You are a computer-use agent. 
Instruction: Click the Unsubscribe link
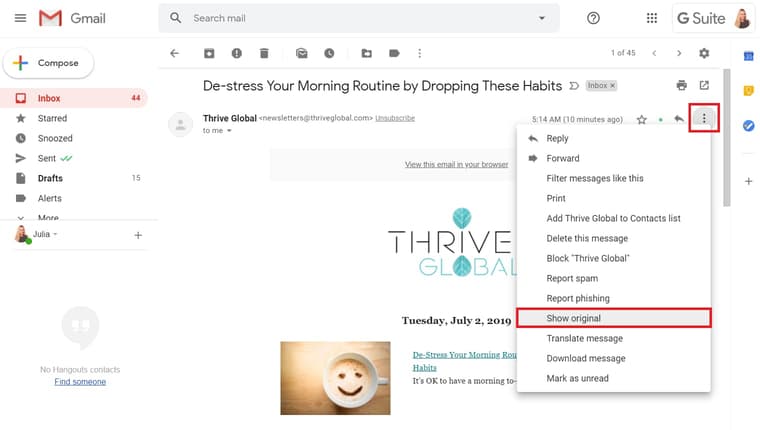395,118
